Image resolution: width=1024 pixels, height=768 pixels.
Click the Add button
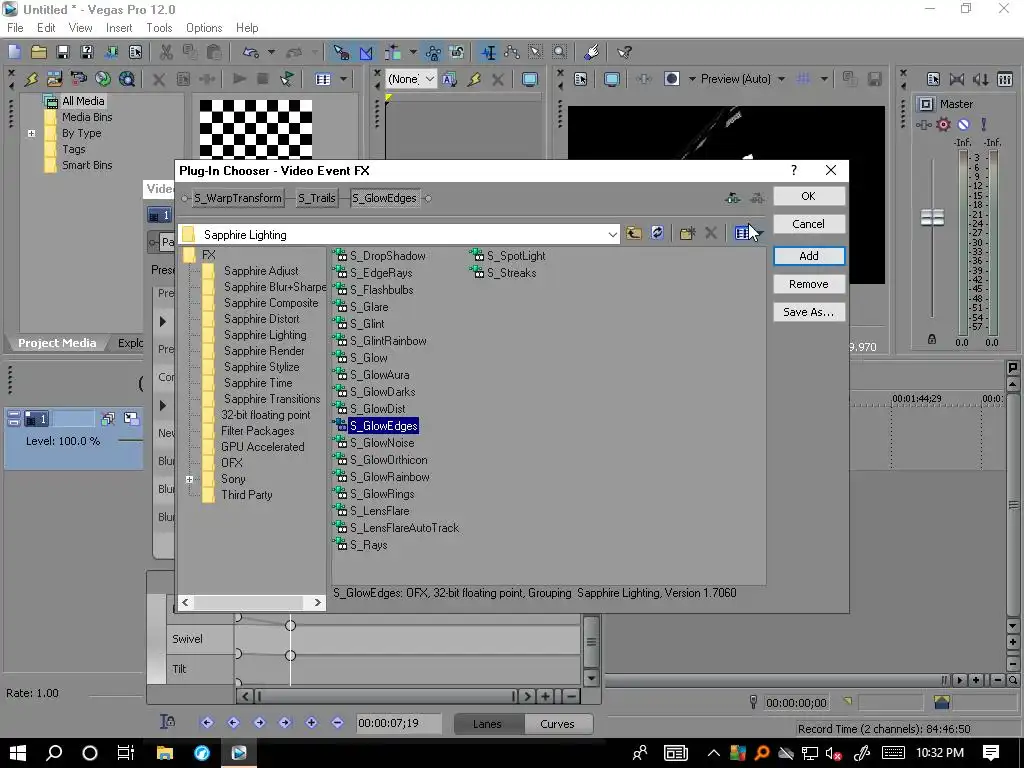(x=808, y=256)
